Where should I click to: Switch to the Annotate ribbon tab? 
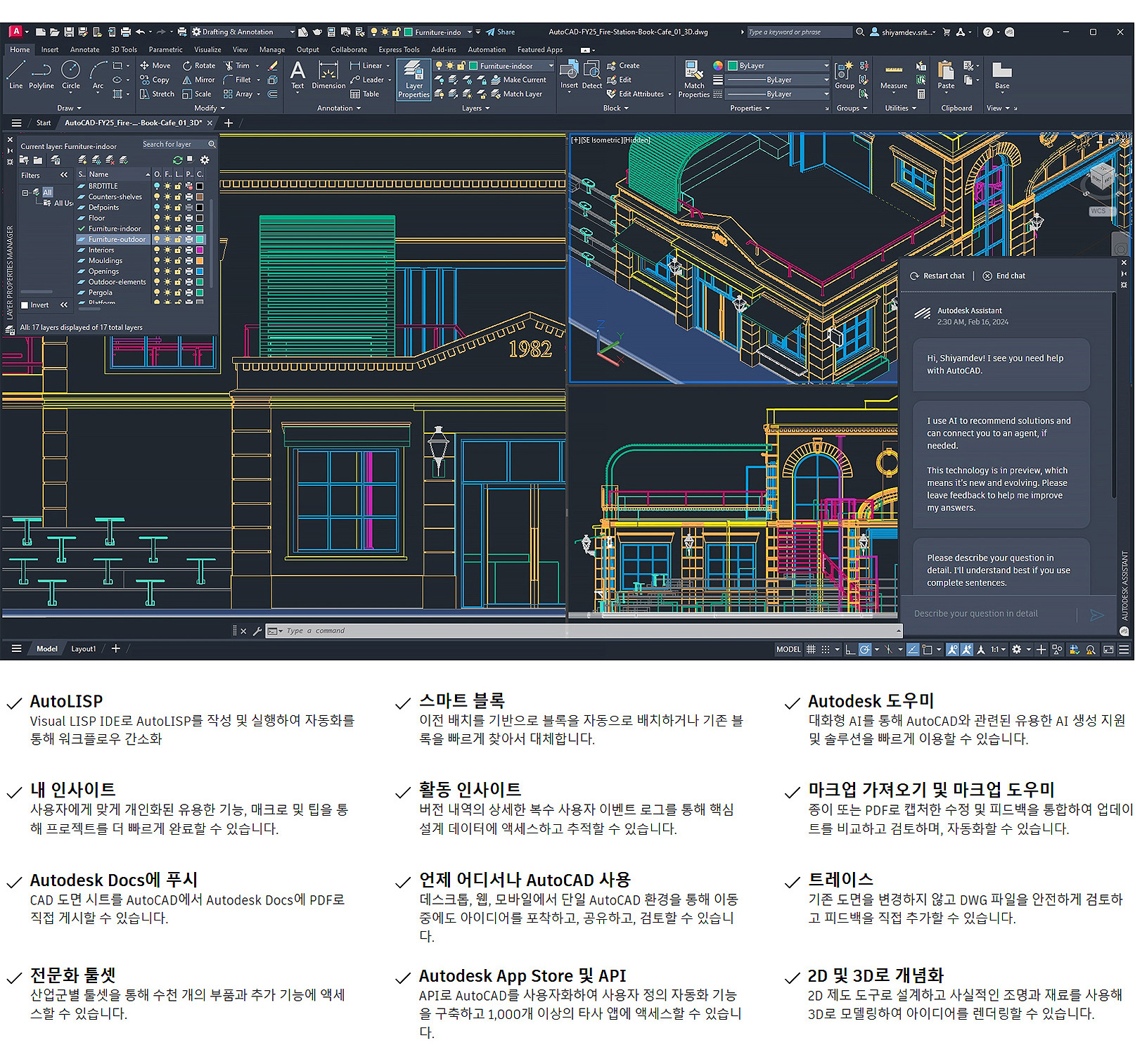[84, 49]
